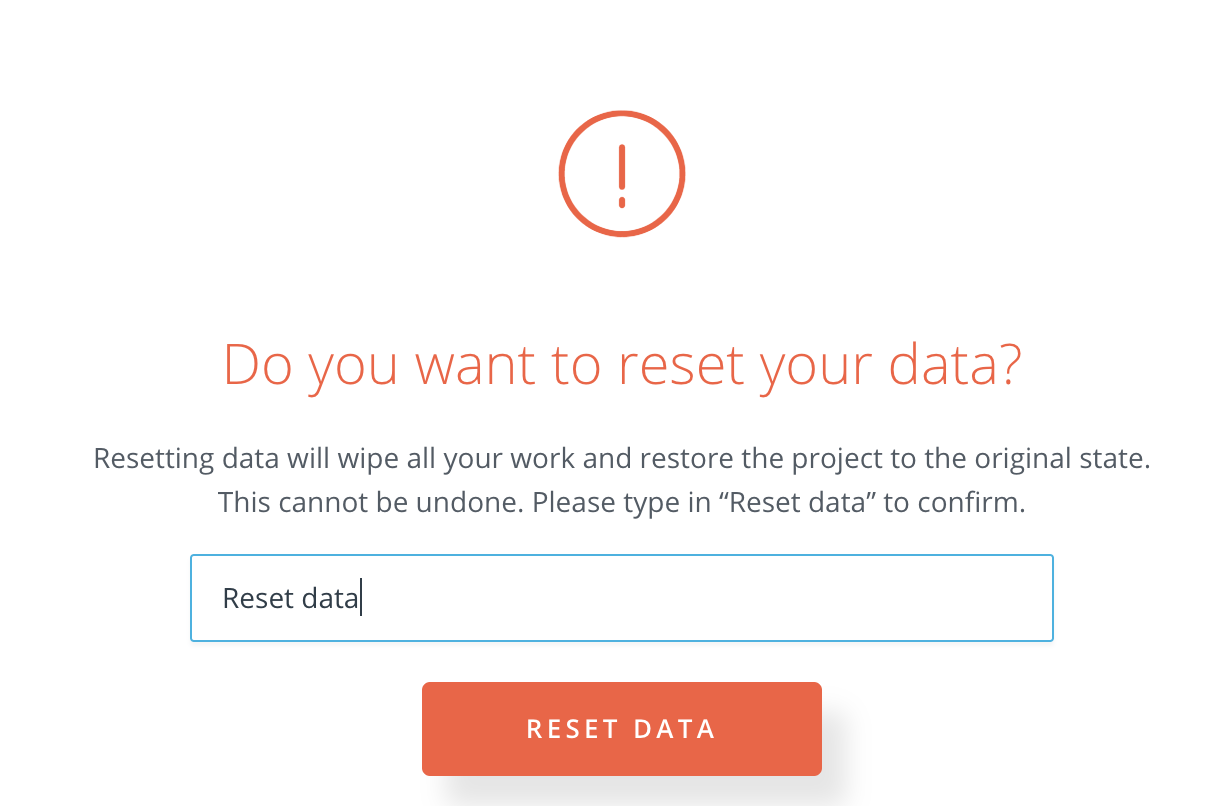1224x806 pixels.
Task: Focus the confirmation text input field
Action: (621, 598)
